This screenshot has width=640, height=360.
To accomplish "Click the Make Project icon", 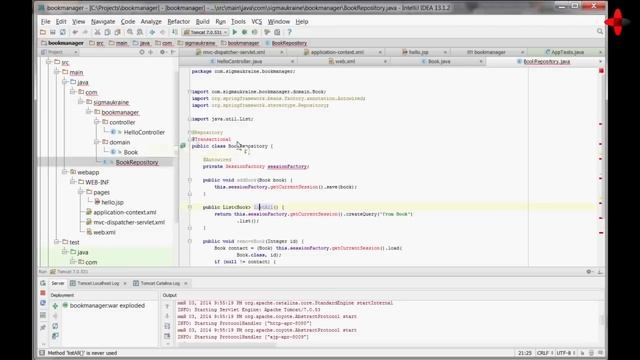I will coord(175,32).
